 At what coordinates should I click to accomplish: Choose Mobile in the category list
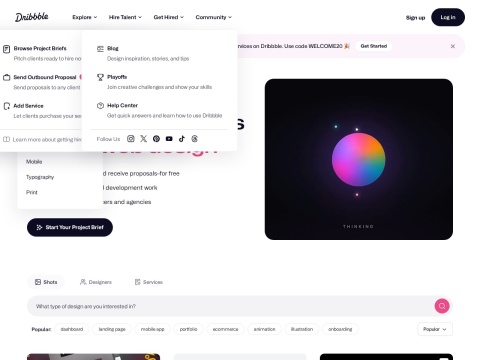point(34,162)
